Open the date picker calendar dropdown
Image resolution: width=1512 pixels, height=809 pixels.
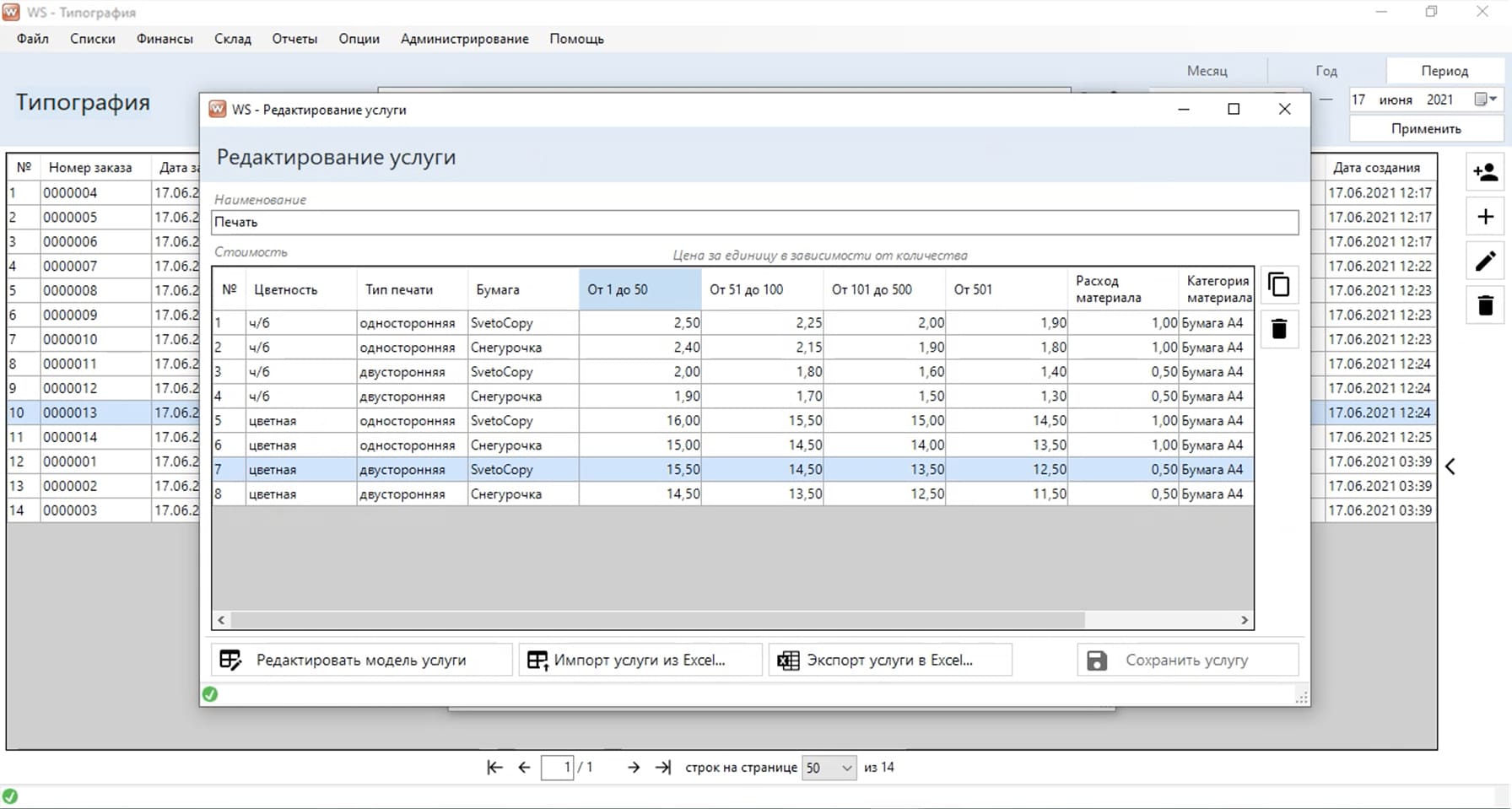pos(1486,100)
